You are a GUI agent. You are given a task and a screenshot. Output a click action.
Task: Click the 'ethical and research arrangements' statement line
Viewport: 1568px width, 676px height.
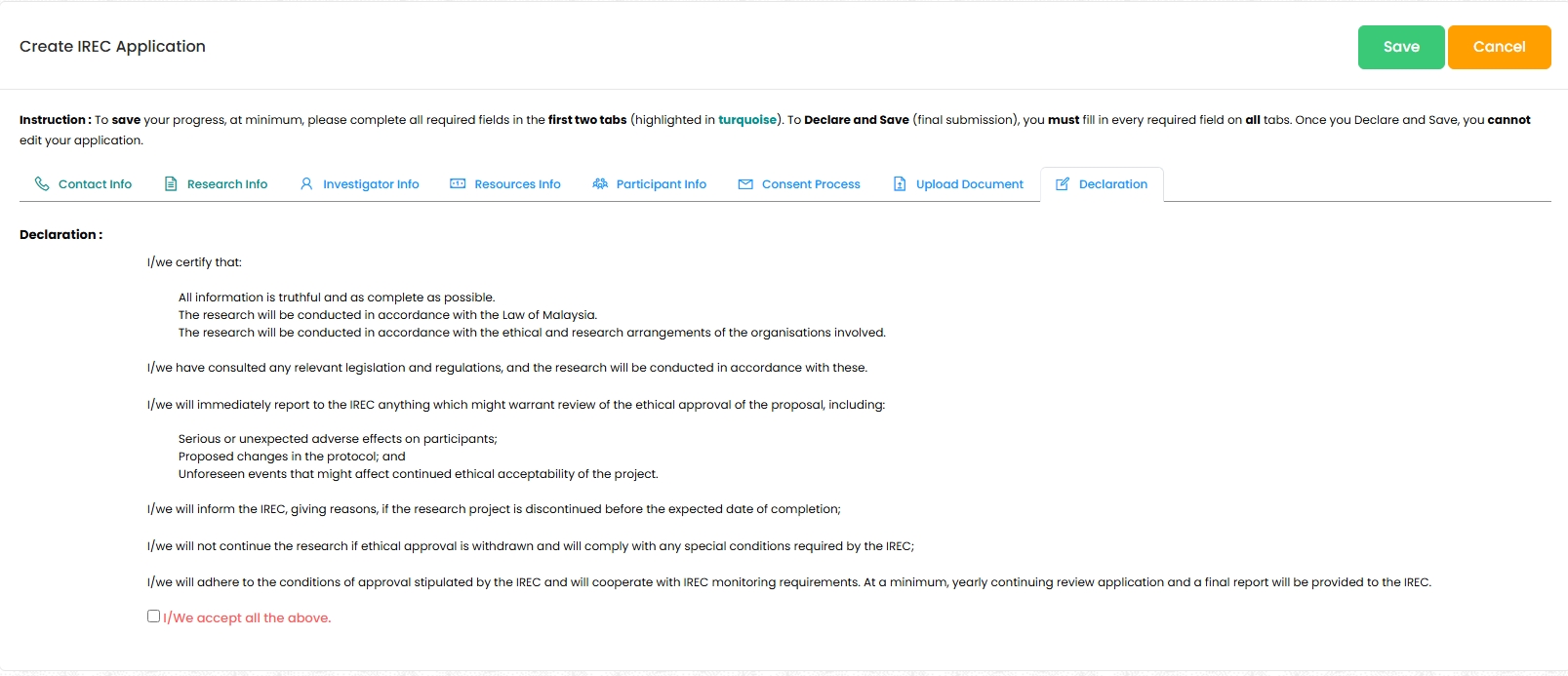click(532, 332)
